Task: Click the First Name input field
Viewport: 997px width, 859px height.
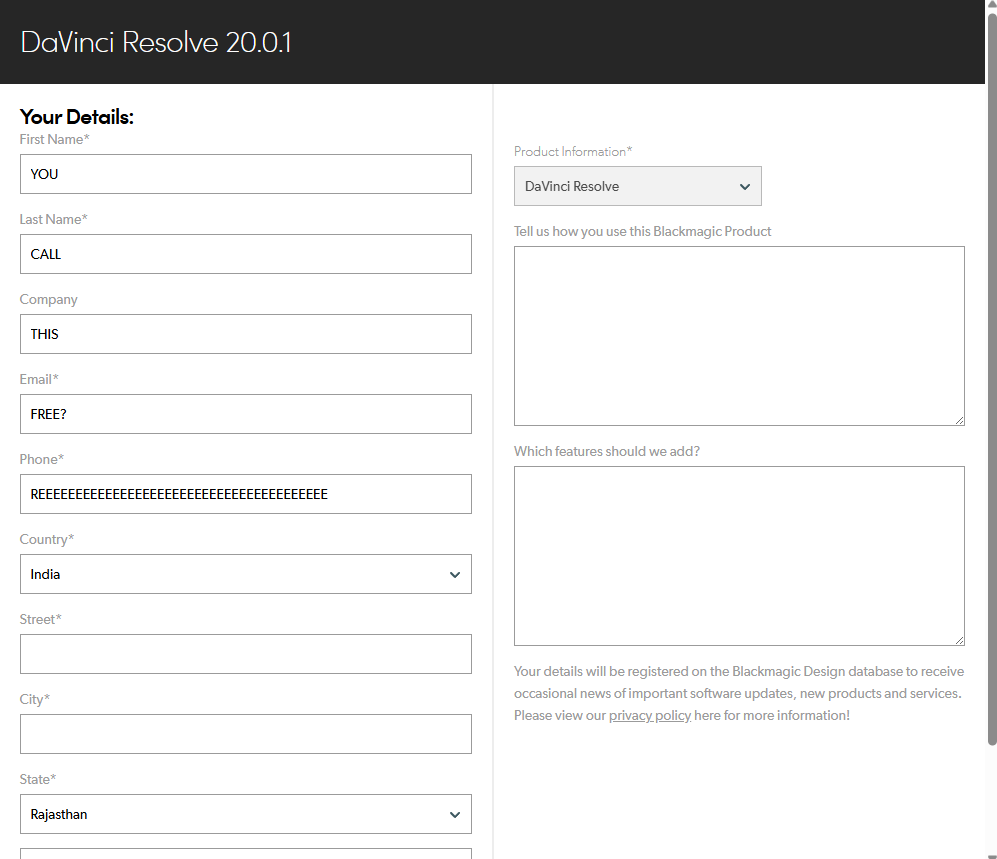Action: (245, 174)
